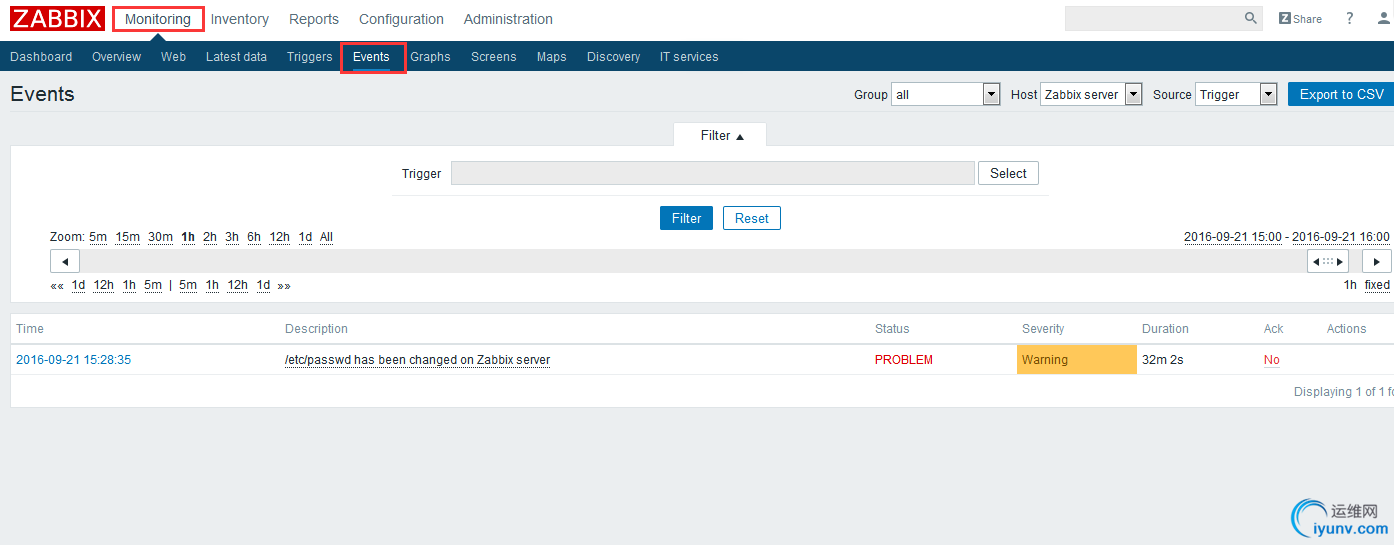The width and height of the screenshot is (1394, 545).
Task: Toggle the fixed period link
Action: (x=1377, y=285)
